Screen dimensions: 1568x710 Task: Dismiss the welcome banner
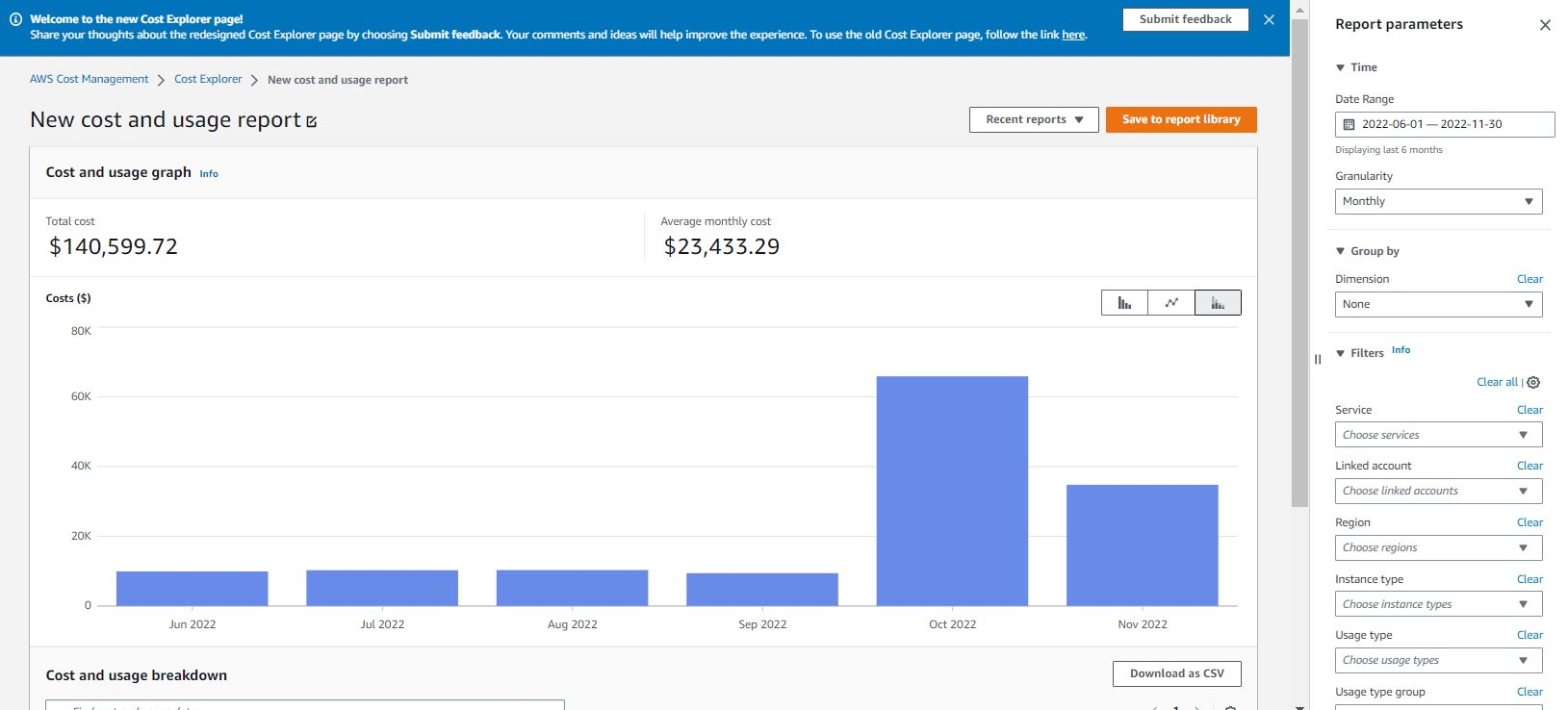pyautogui.click(x=1269, y=19)
